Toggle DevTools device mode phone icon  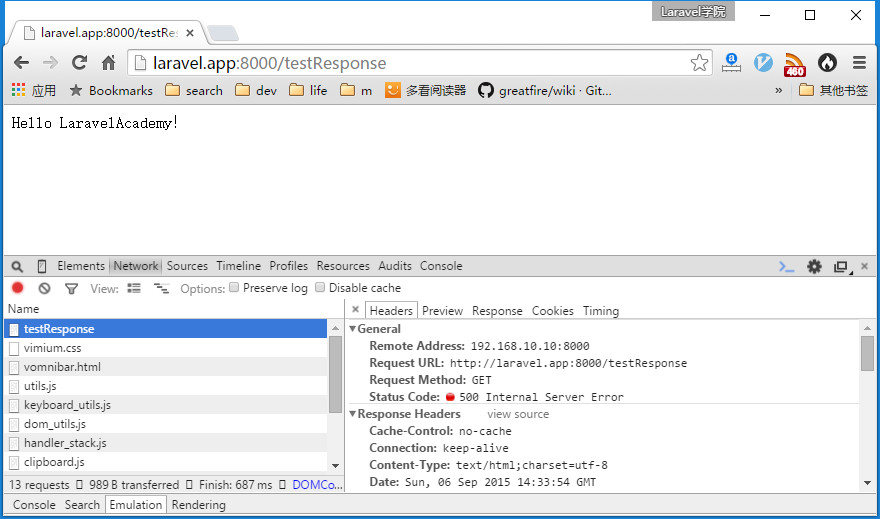[x=42, y=267]
